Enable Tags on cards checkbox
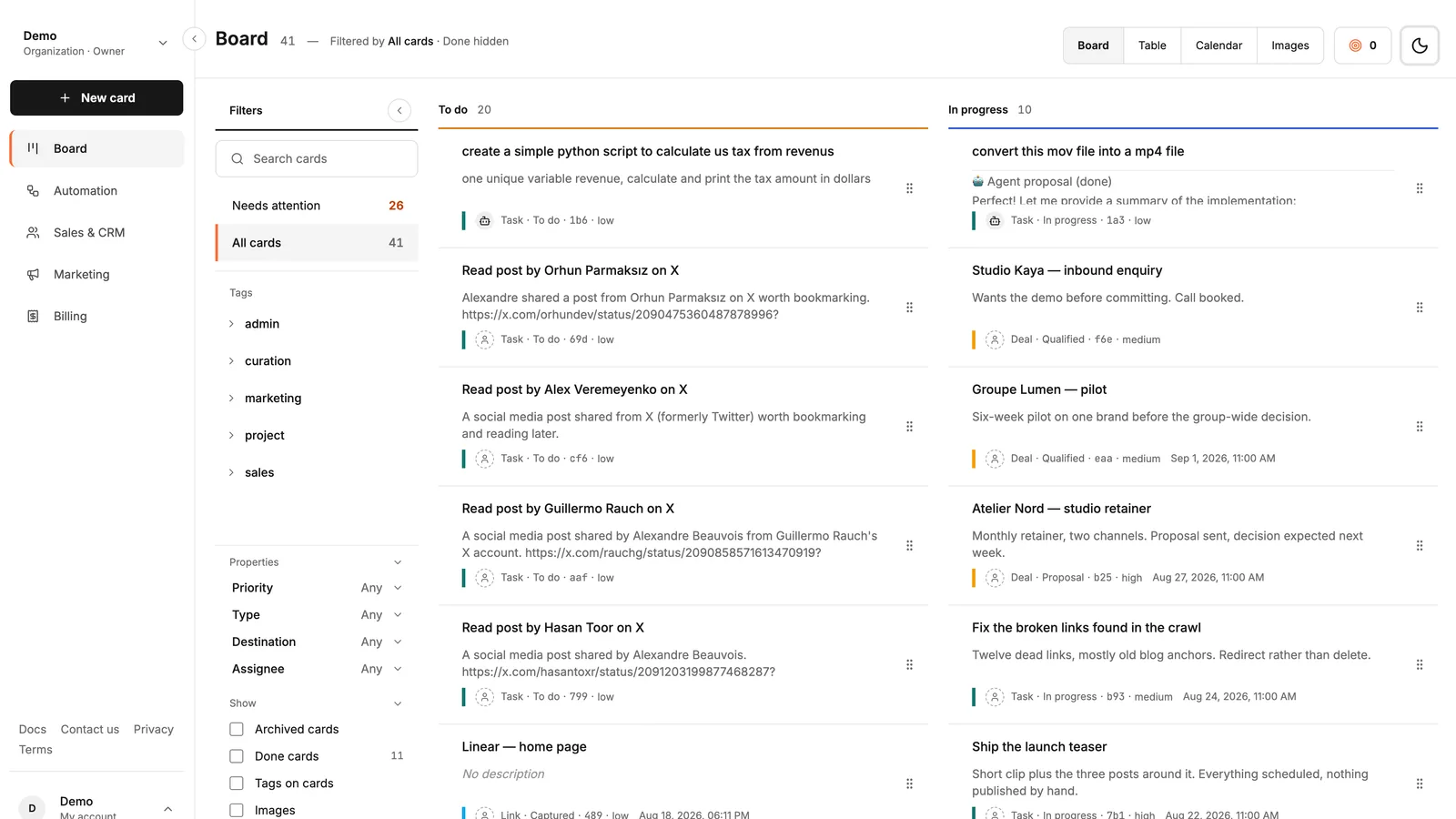 click(237, 784)
